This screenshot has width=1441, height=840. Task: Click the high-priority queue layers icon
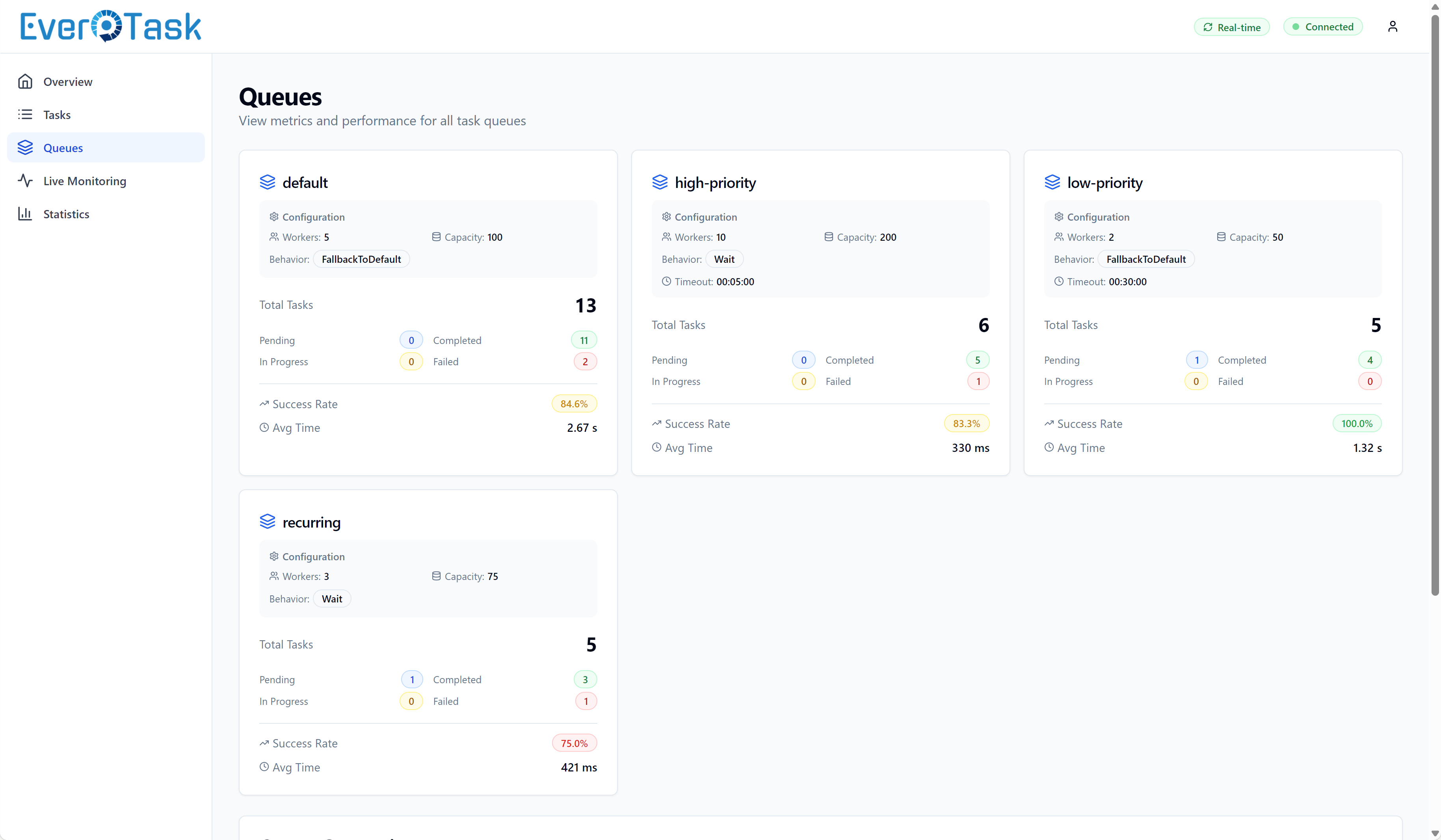[660, 182]
